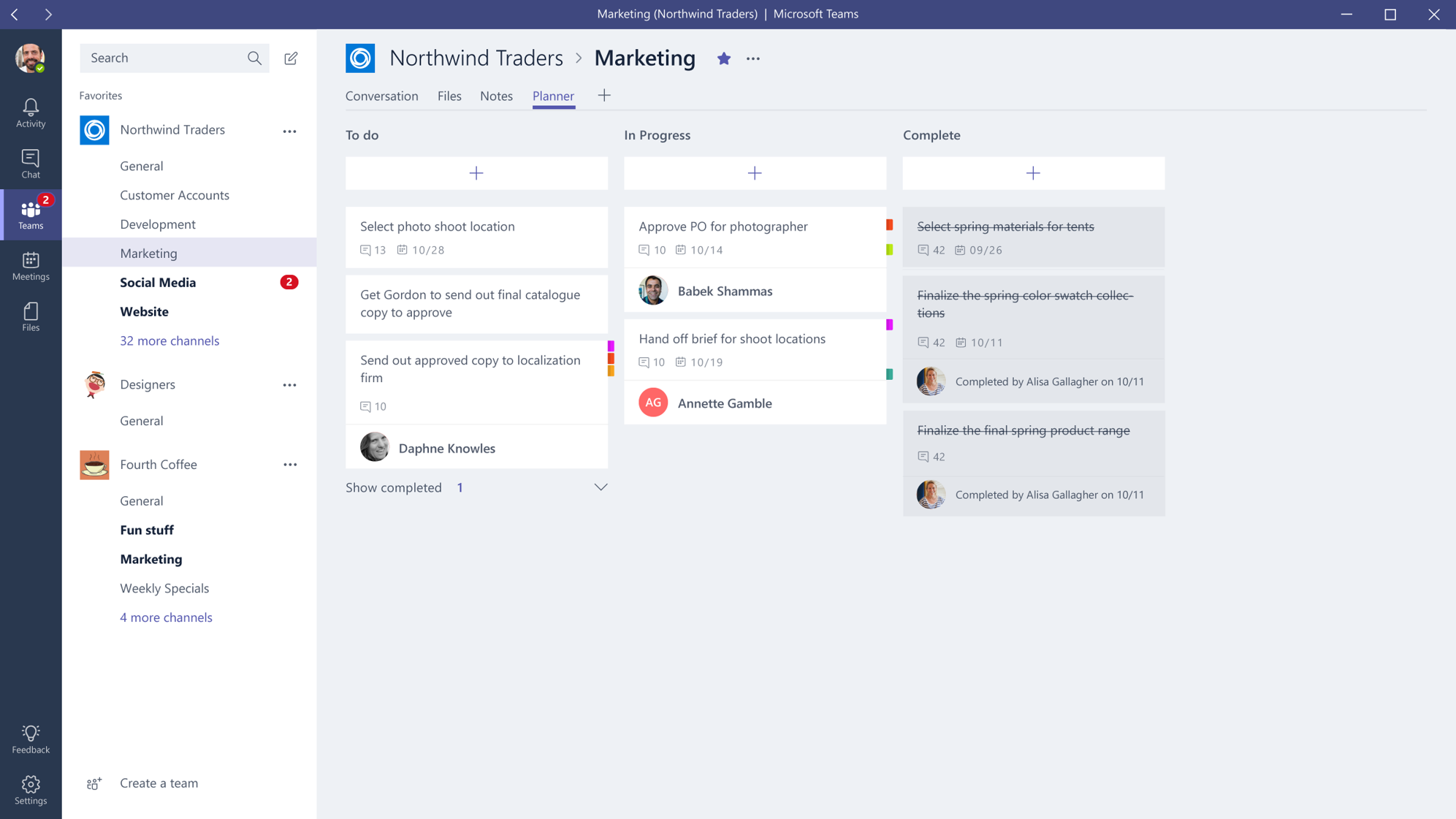Viewport: 1456px width, 819px height.
Task: Open the Notes tab
Action: click(496, 96)
